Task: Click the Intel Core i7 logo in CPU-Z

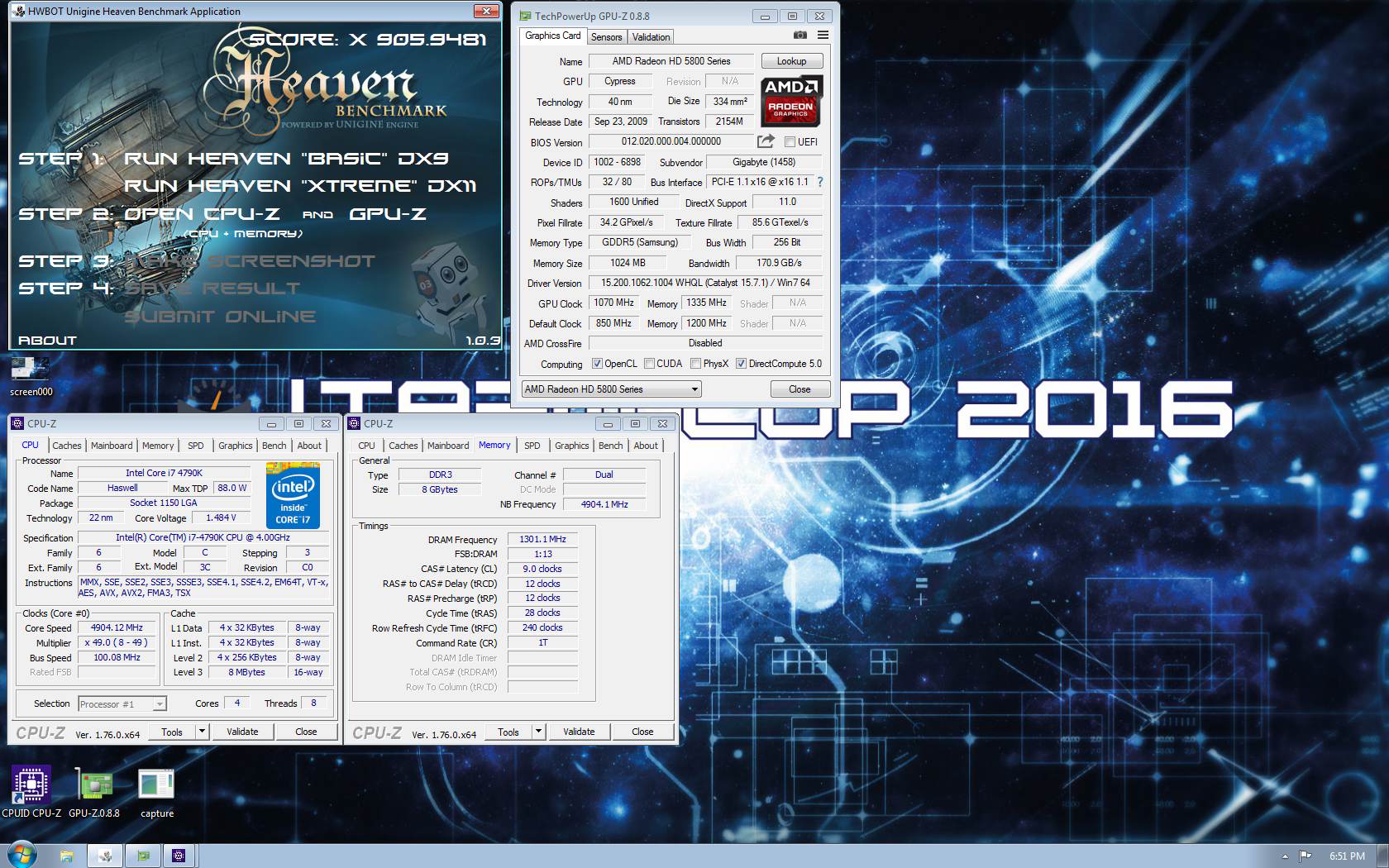Action: (293, 496)
